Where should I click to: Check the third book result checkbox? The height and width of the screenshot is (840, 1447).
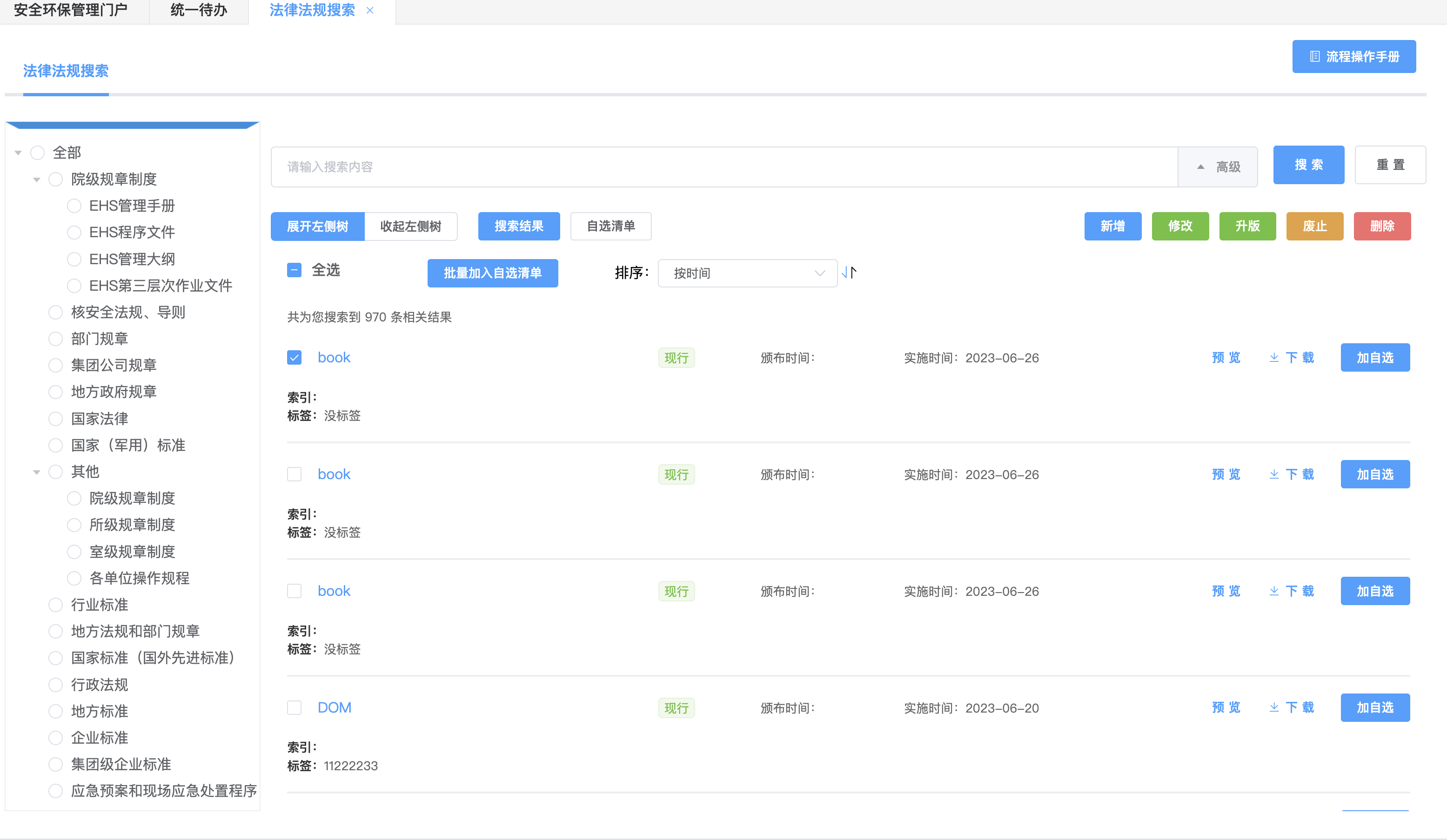(294, 591)
